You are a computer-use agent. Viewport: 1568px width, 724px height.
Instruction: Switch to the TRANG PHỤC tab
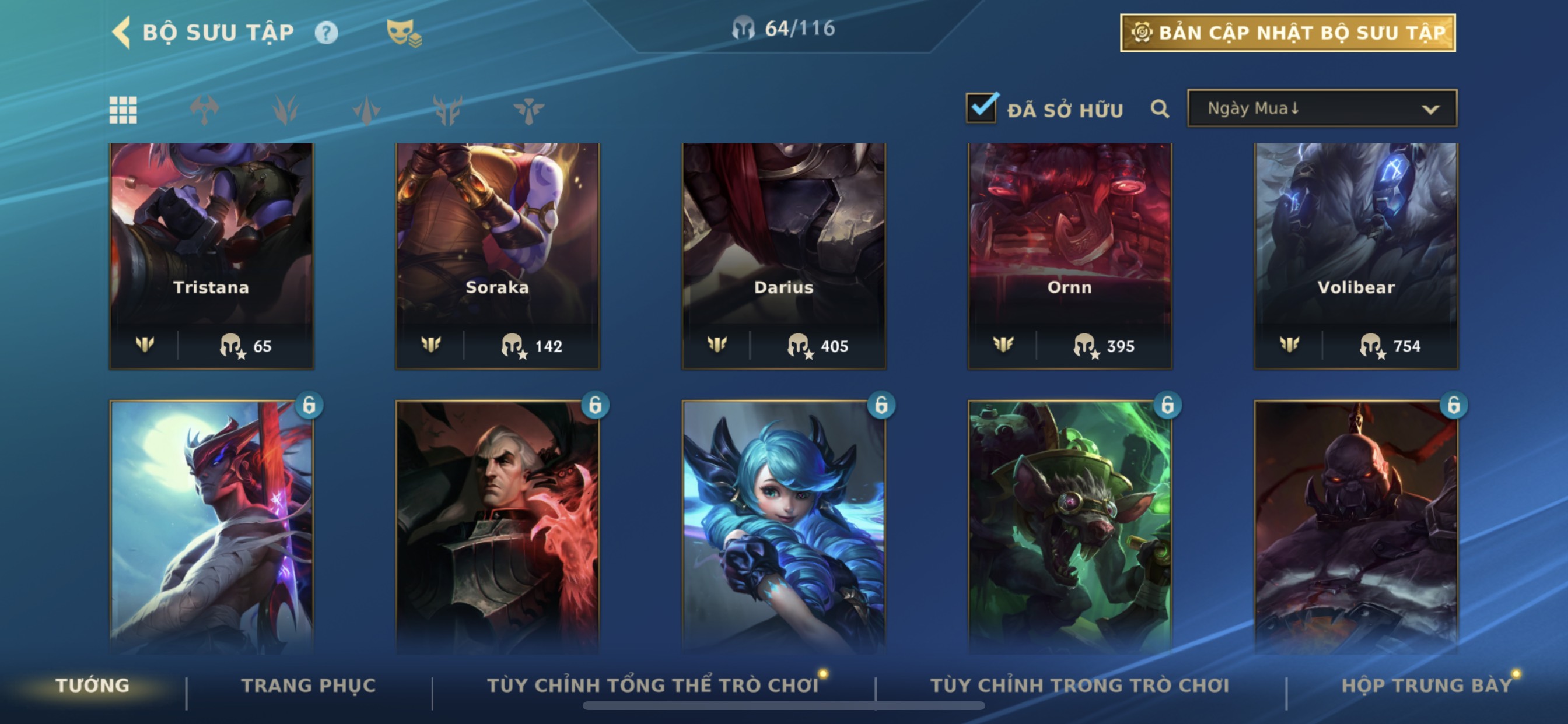(x=309, y=685)
